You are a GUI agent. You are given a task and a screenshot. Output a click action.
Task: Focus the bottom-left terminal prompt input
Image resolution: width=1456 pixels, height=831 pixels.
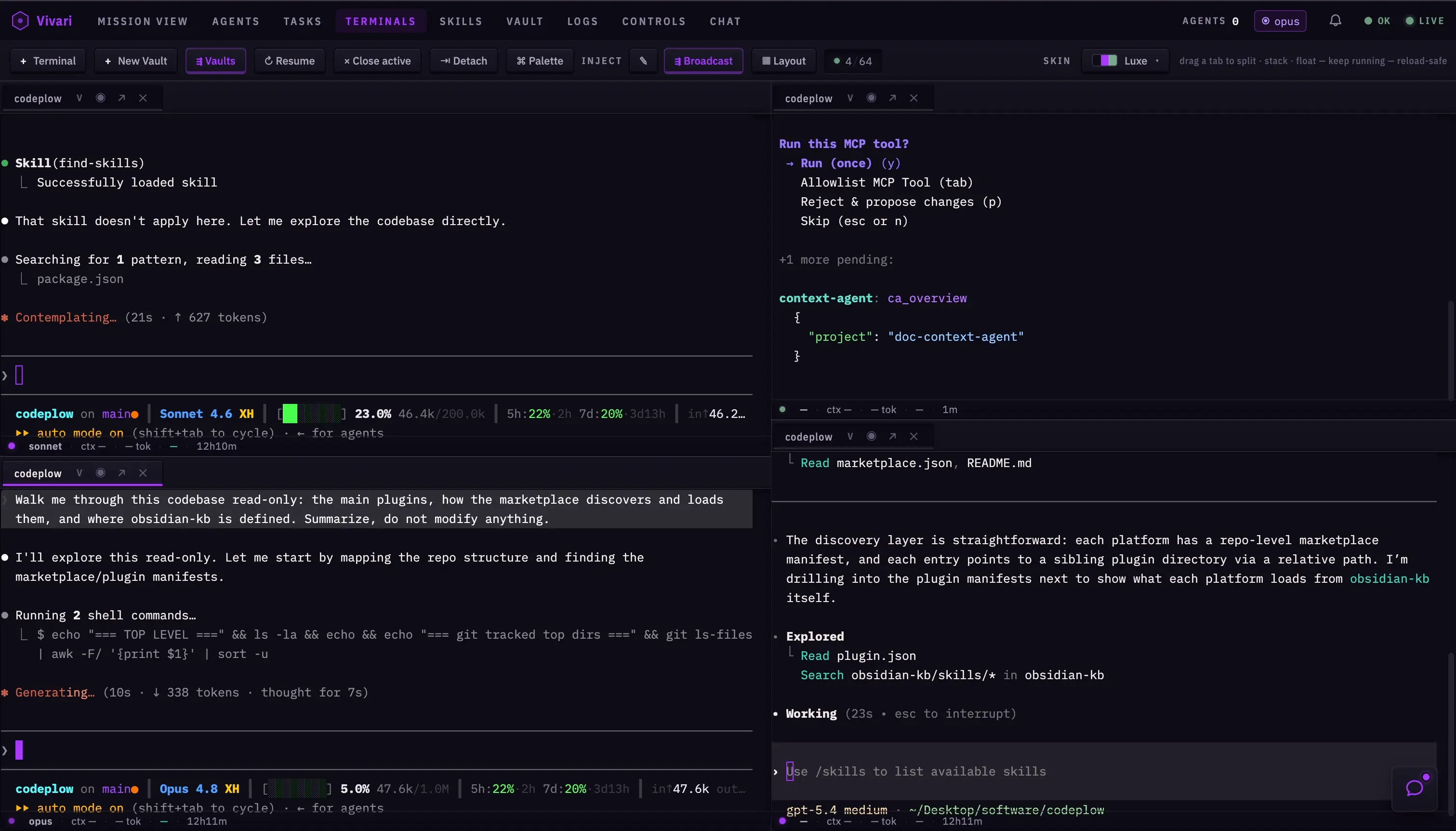click(376, 750)
